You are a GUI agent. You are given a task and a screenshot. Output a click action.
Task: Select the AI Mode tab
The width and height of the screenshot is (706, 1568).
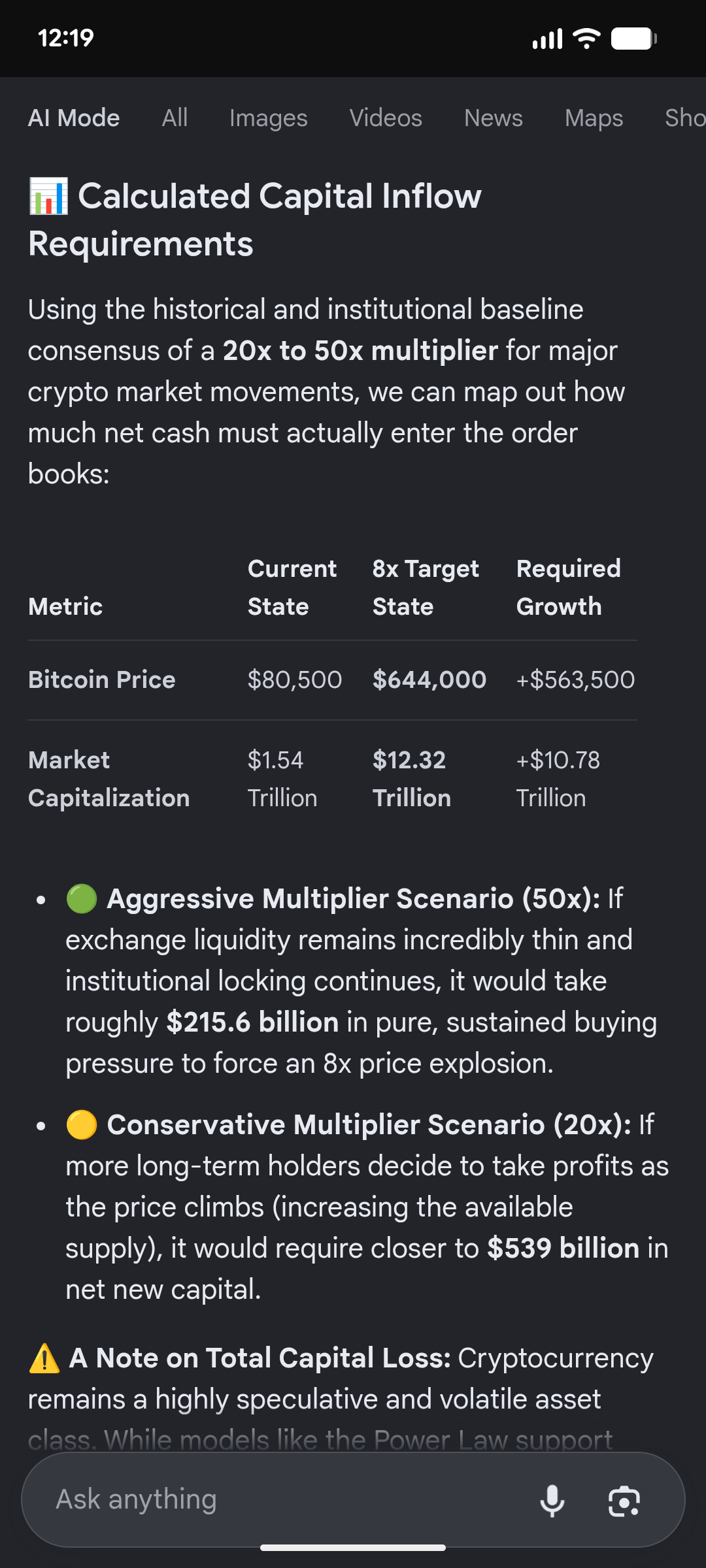pos(74,118)
